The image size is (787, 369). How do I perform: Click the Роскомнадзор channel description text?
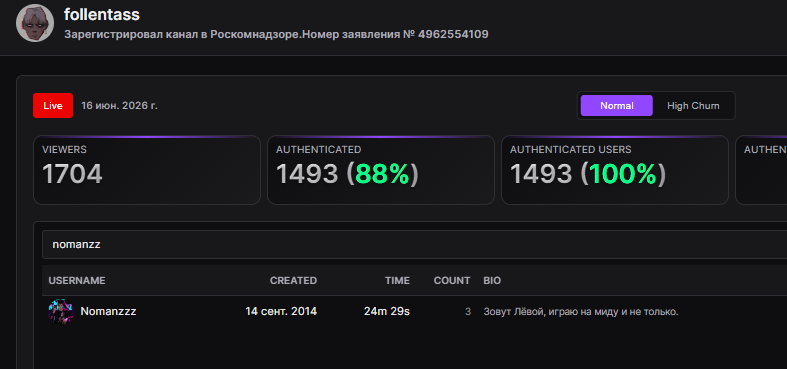276,35
